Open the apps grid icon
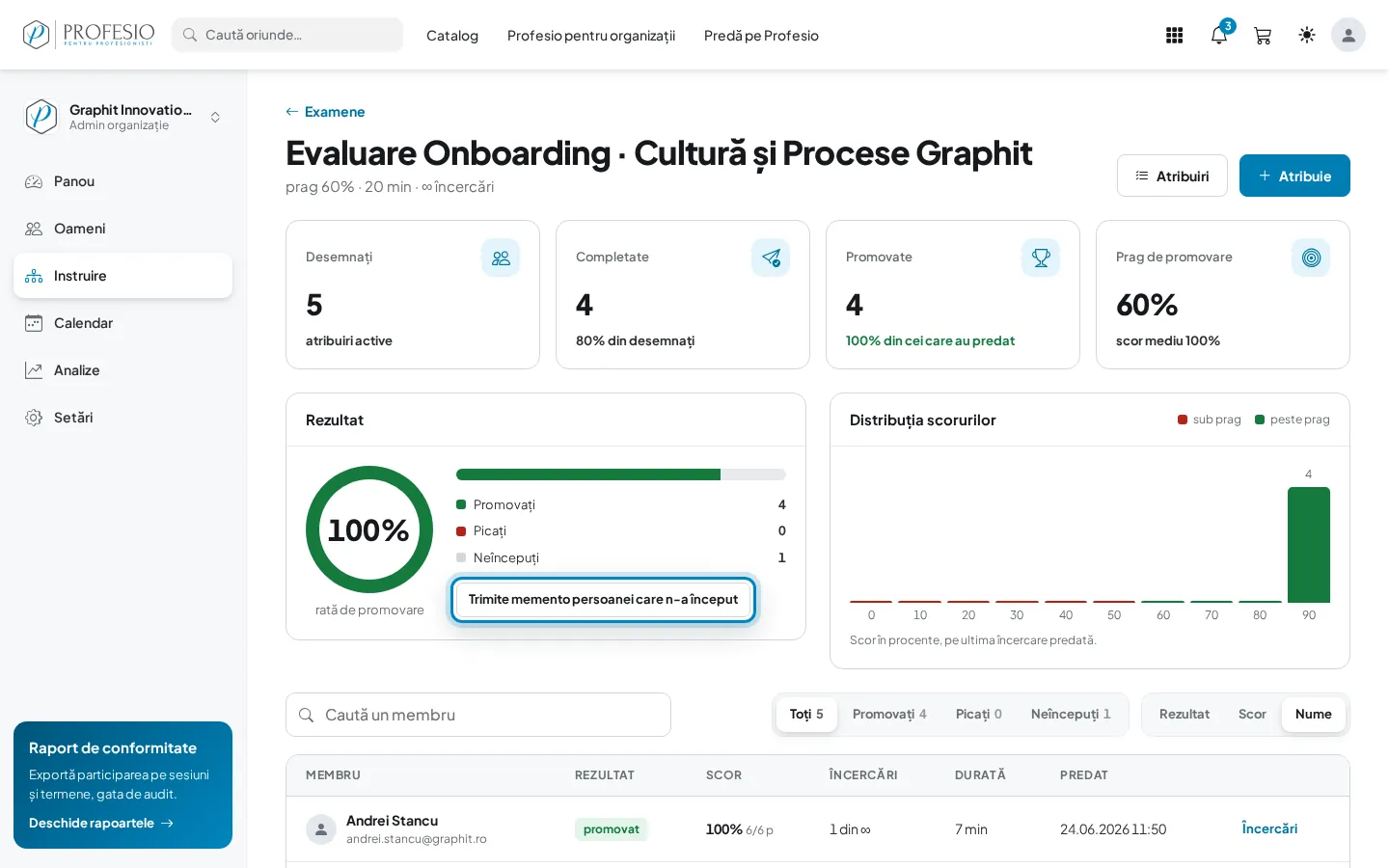Viewport: 1389px width, 868px height. (x=1174, y=35)
